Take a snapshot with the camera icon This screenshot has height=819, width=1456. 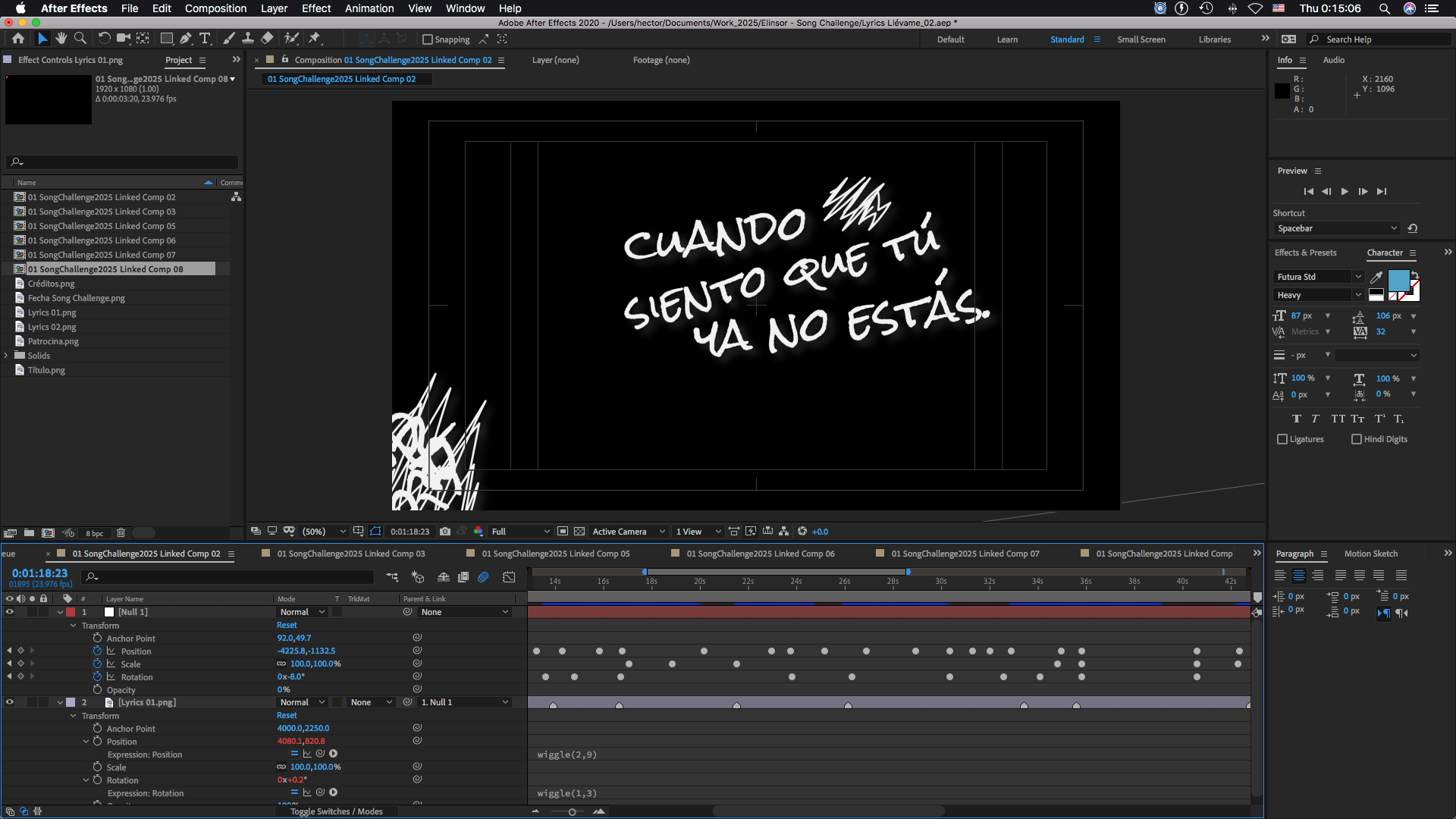[x=445, y=532]
